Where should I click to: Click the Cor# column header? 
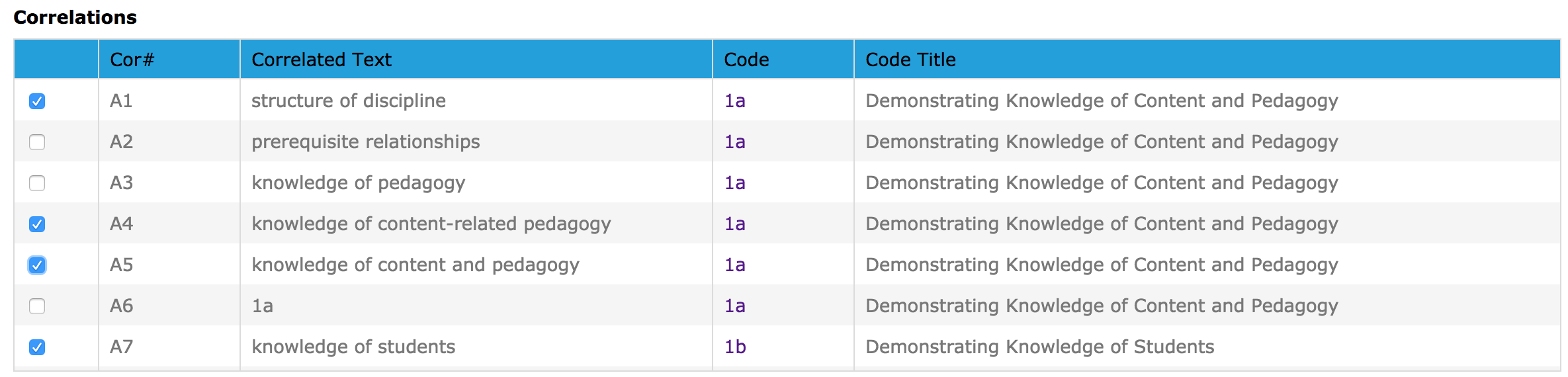coord(169,60)
